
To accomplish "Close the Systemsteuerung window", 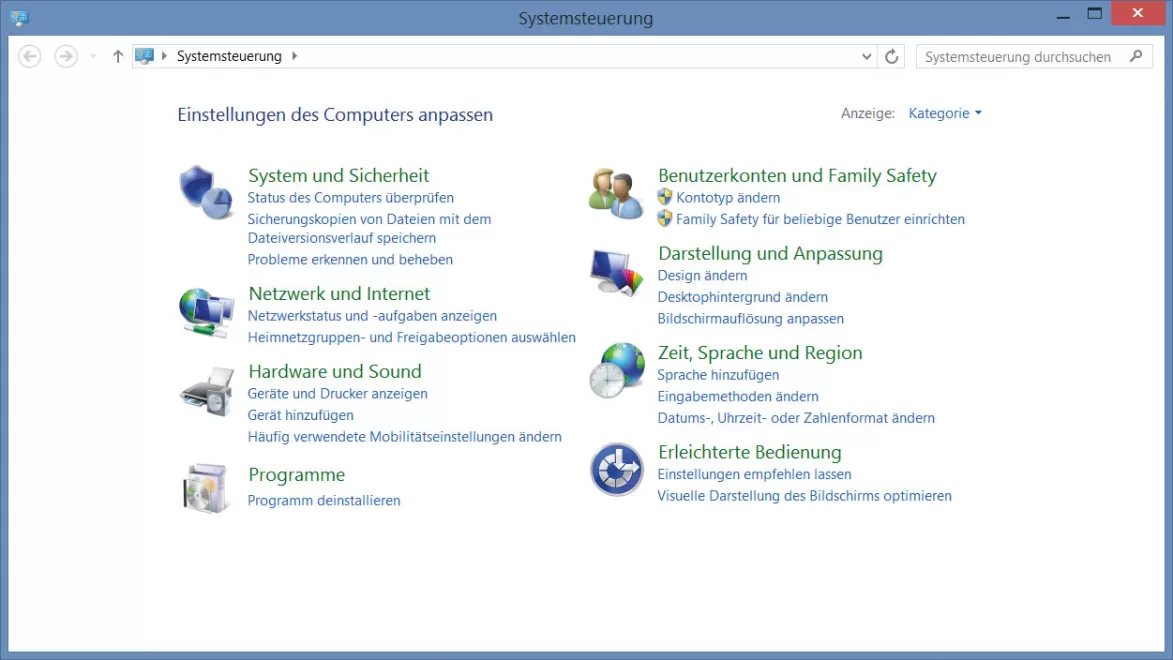I will pyautogui.click(x=1138, y=13).
